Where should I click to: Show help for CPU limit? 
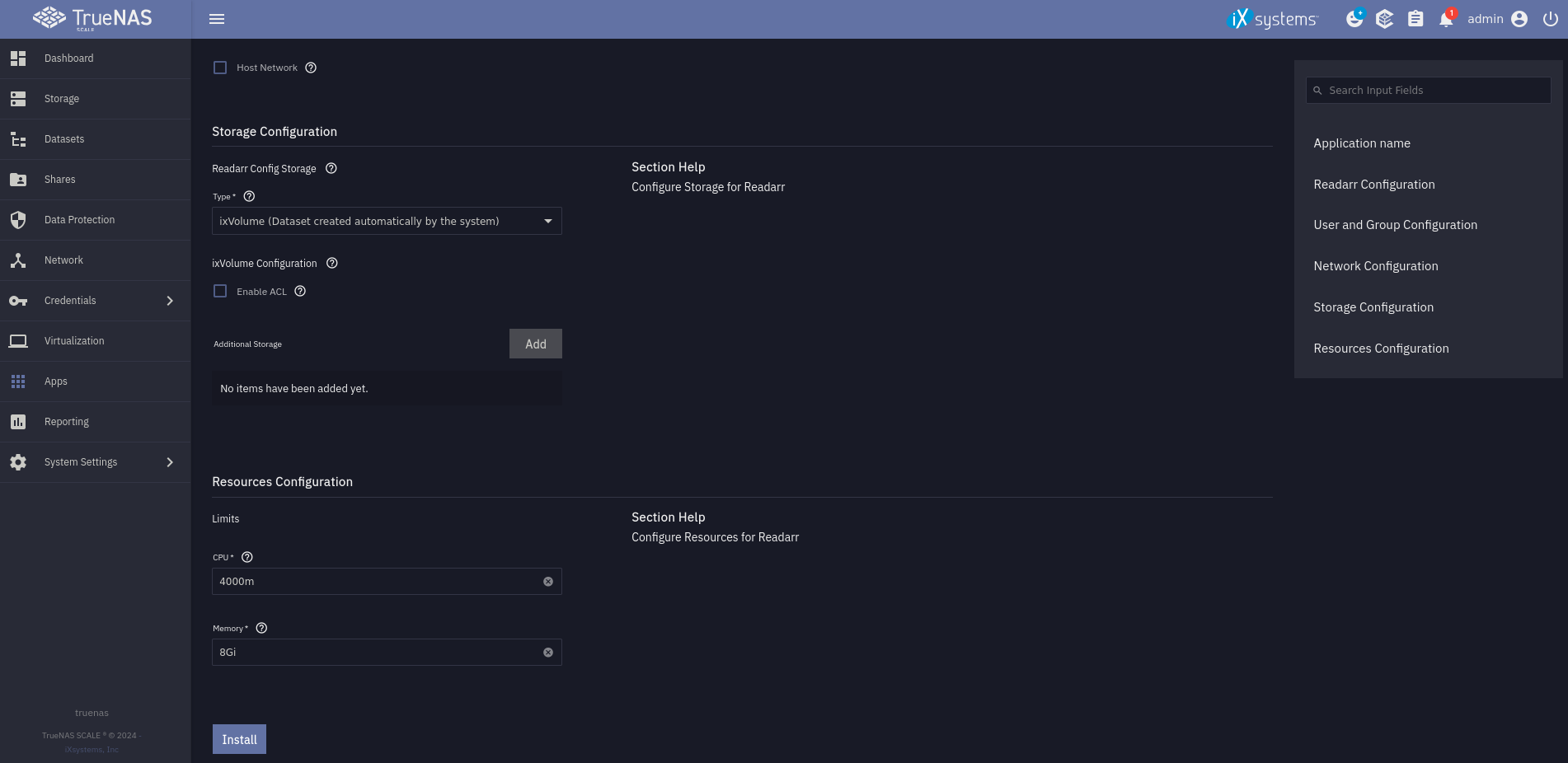pos(247,557)
